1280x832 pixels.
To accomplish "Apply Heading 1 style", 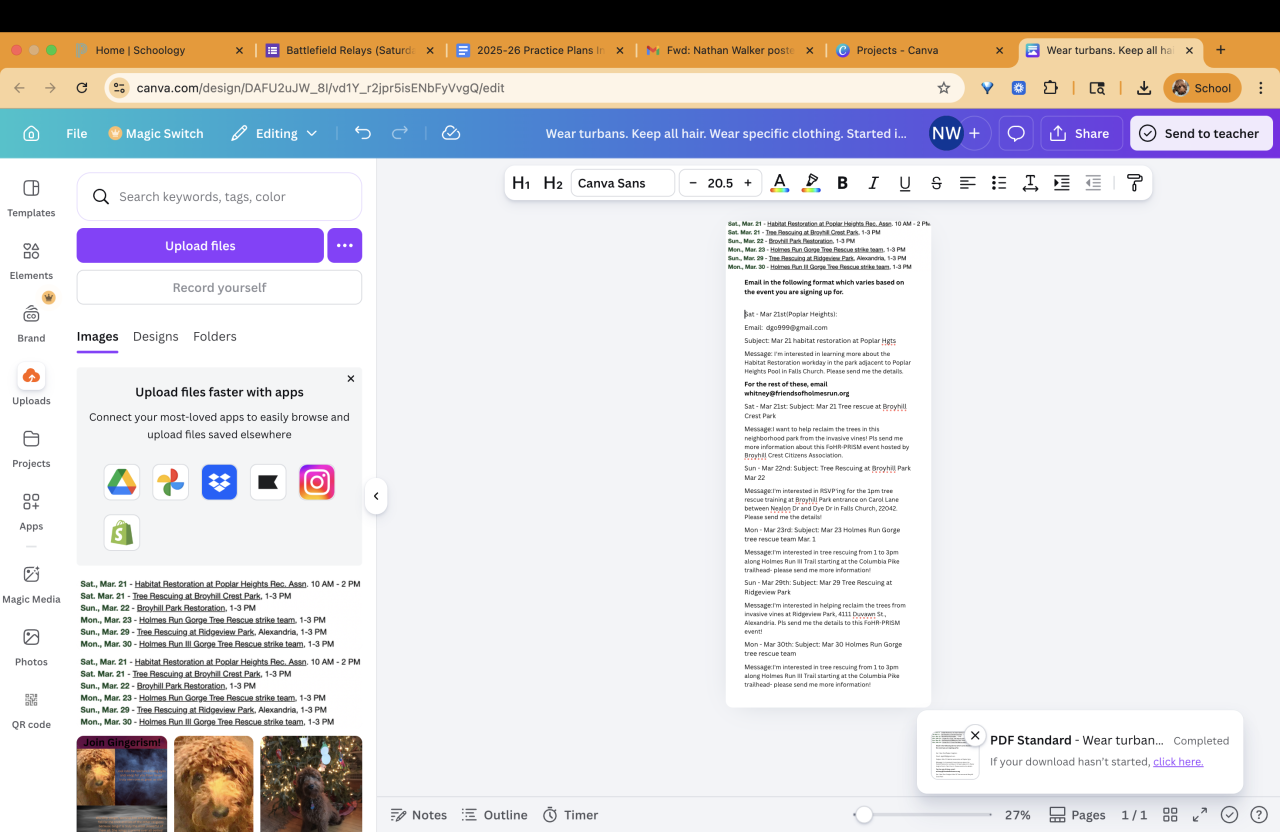I will (521, 183).
